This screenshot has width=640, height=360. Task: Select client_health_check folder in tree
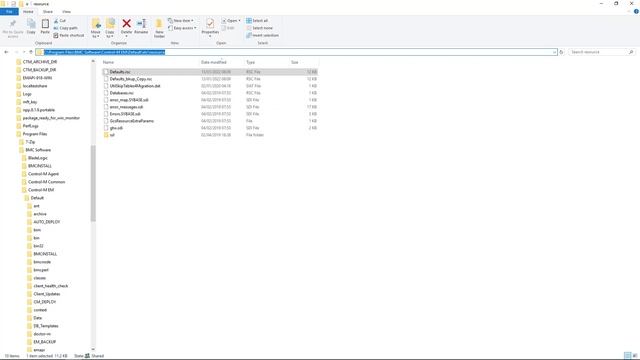(x=51, y=286)
